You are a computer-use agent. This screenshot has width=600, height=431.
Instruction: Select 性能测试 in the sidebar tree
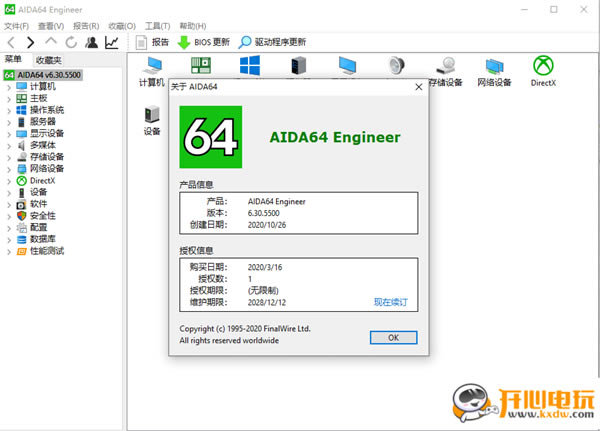pyautogui.click(x=47, y=251)
